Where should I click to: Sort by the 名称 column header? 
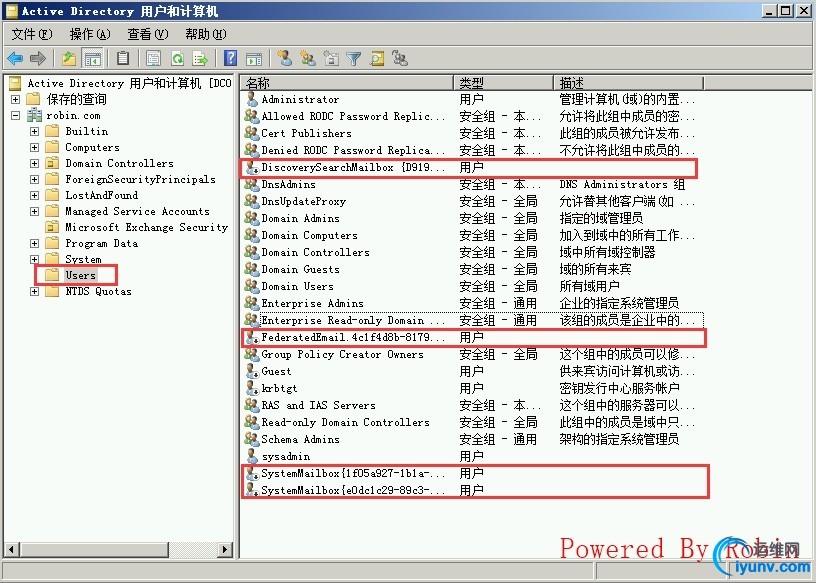click(346, 83)
